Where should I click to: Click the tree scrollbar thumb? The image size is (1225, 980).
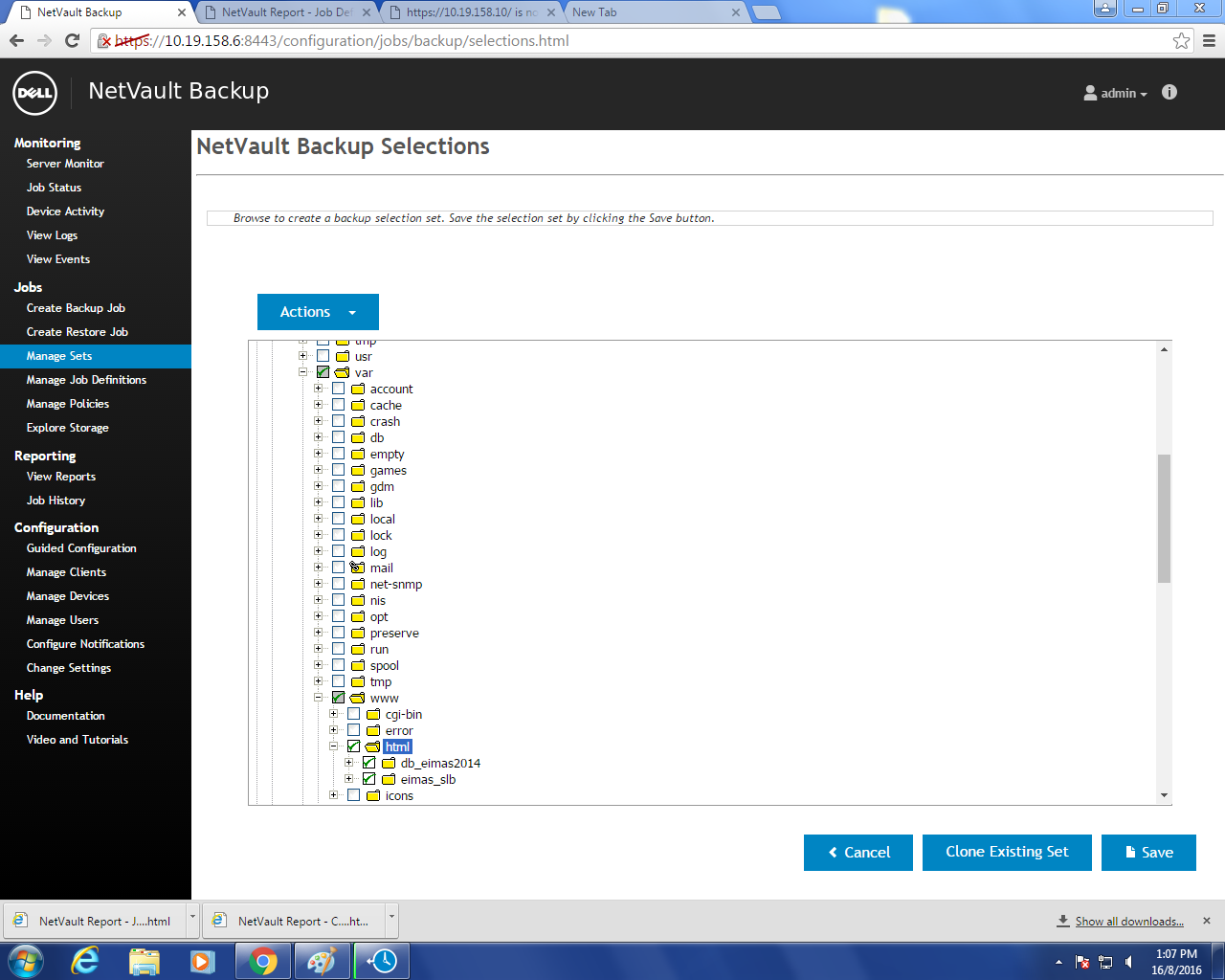click(1164, 519)
